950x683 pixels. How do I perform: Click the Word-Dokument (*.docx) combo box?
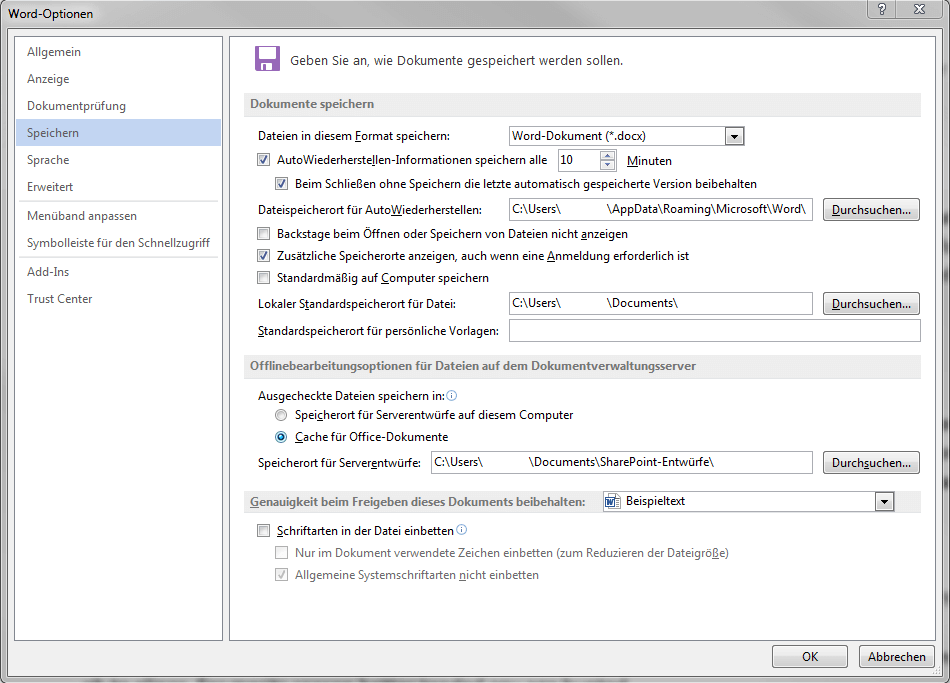626,136
